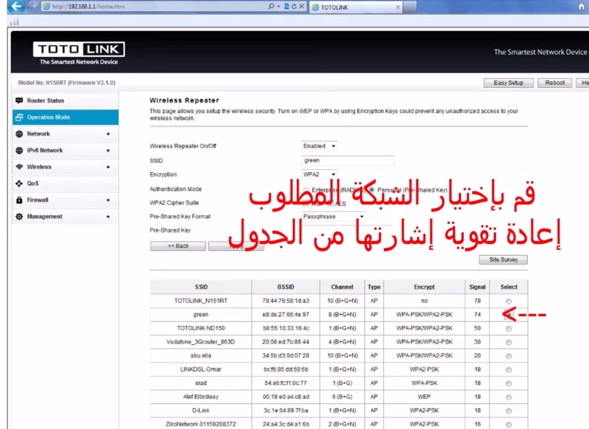Open Pre-Shared Key Format dropdown

333,216
